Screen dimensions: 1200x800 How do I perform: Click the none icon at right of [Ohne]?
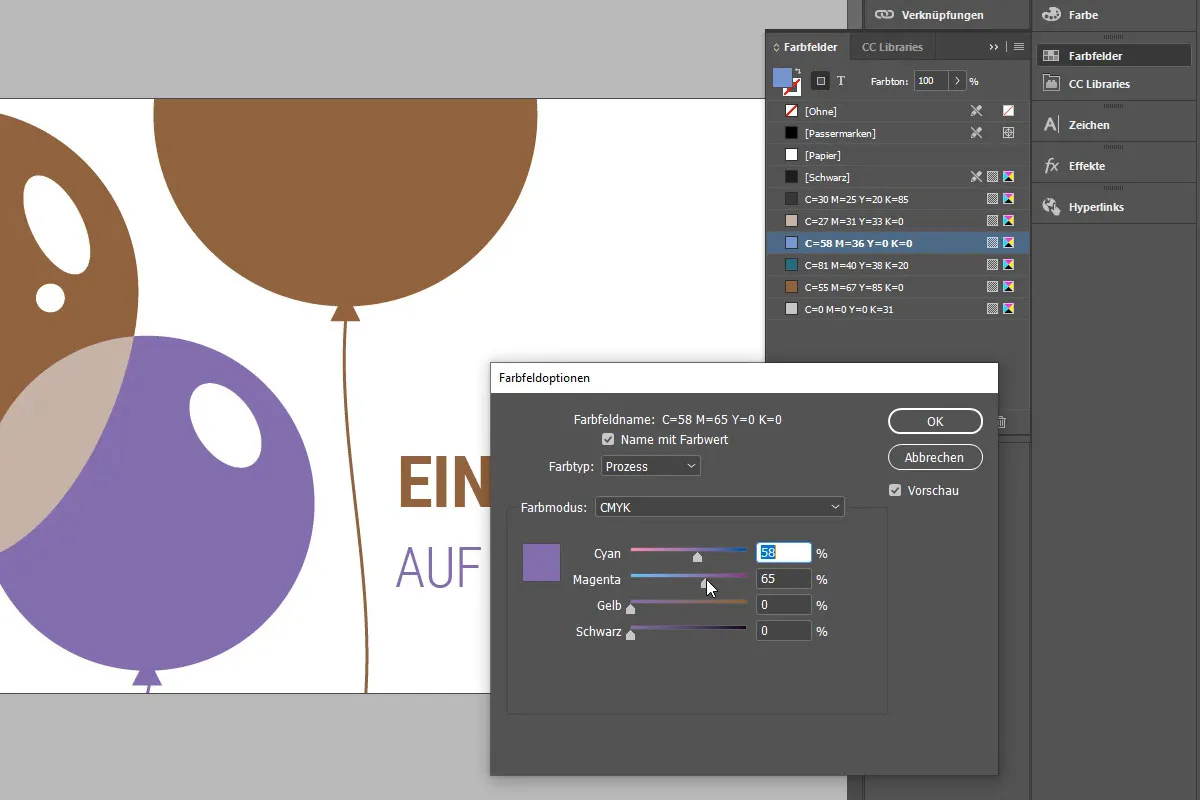pos(1008,111)
